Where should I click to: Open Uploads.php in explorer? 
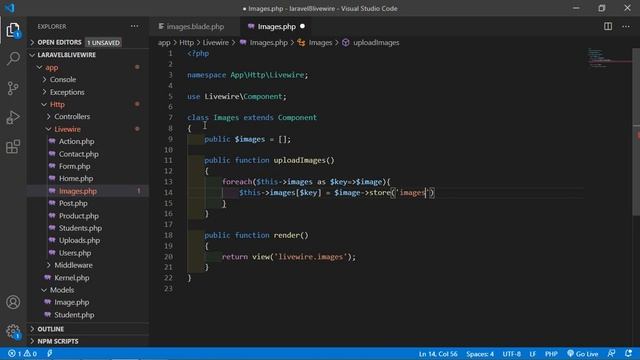point(88,240)
